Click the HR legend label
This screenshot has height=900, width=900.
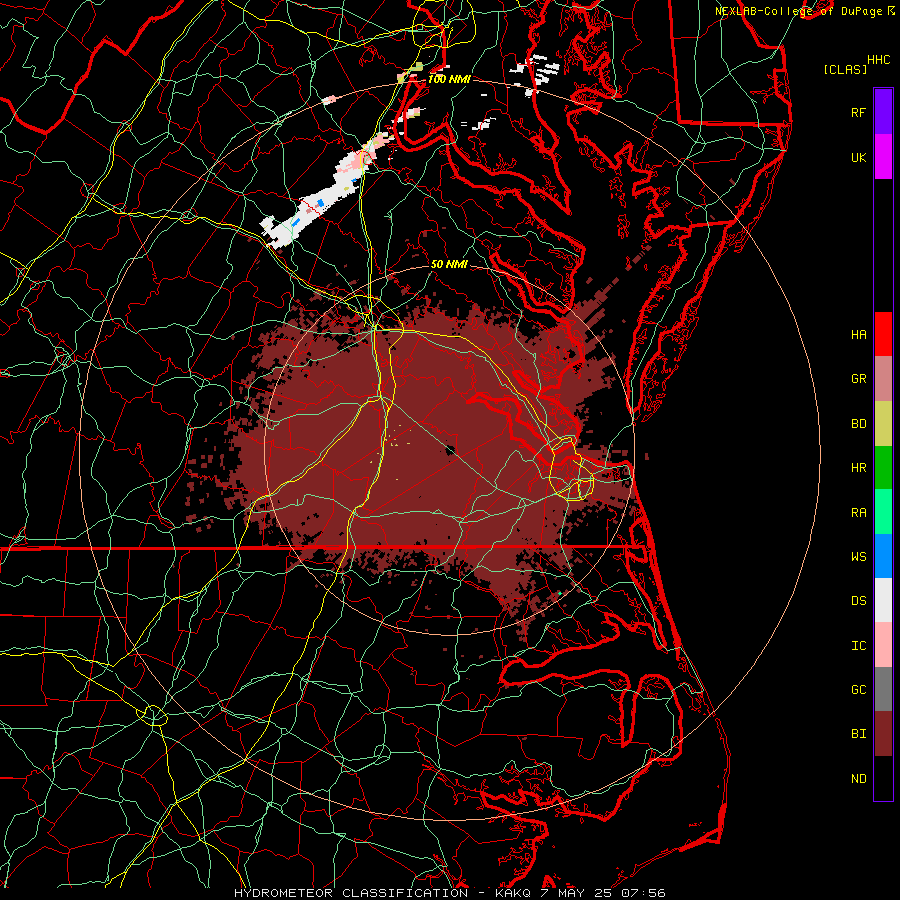coord(858,468)
